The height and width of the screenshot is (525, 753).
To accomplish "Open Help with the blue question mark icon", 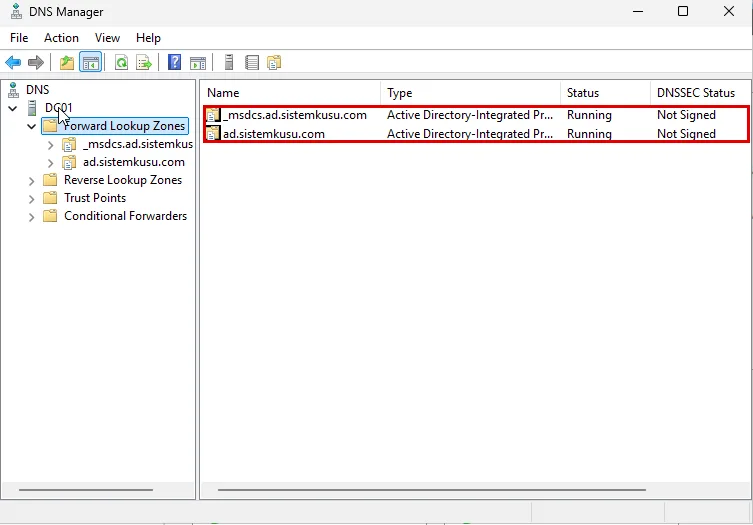I will pyautogui.click(x=174, y=62).
